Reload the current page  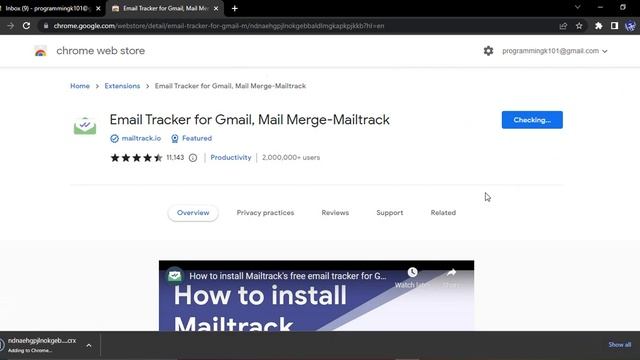(x=27, y=26)
